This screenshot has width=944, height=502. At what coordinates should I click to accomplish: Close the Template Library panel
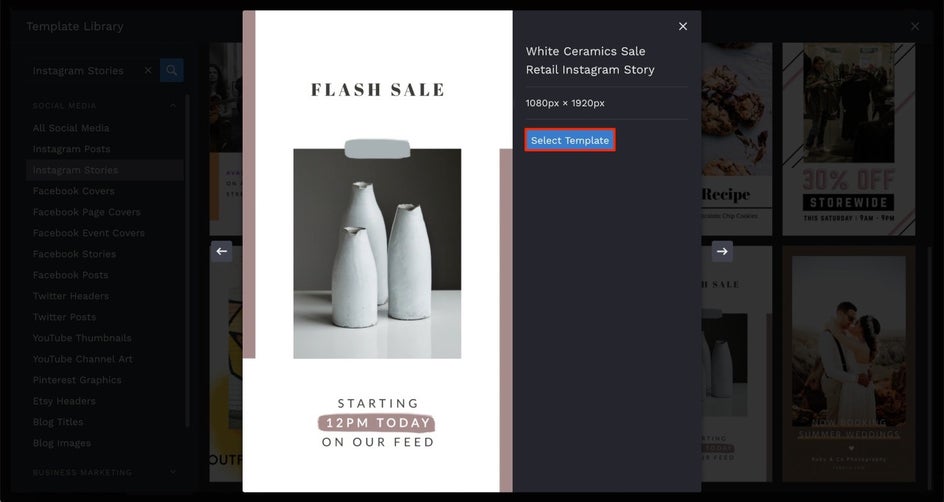(914, 27)
